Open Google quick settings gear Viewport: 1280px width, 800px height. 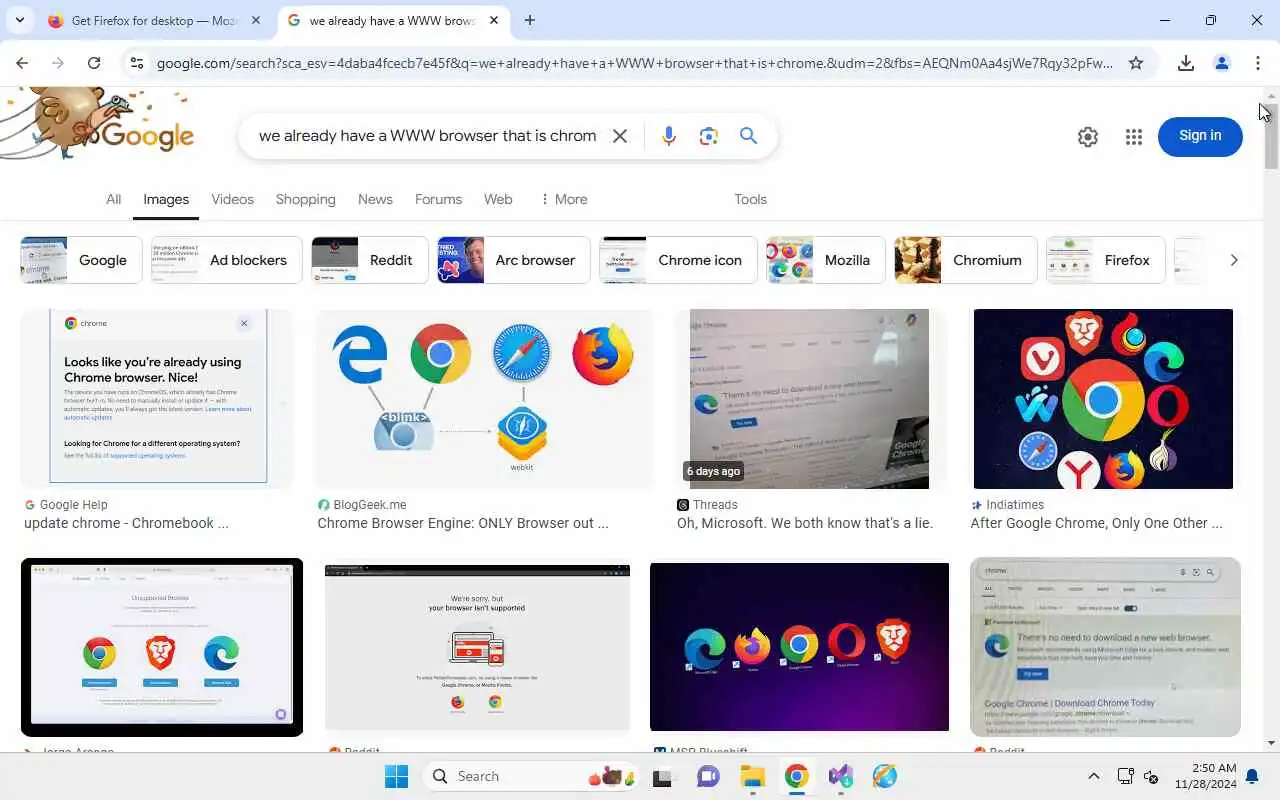pyautogui.click(x=1088, y=137)
